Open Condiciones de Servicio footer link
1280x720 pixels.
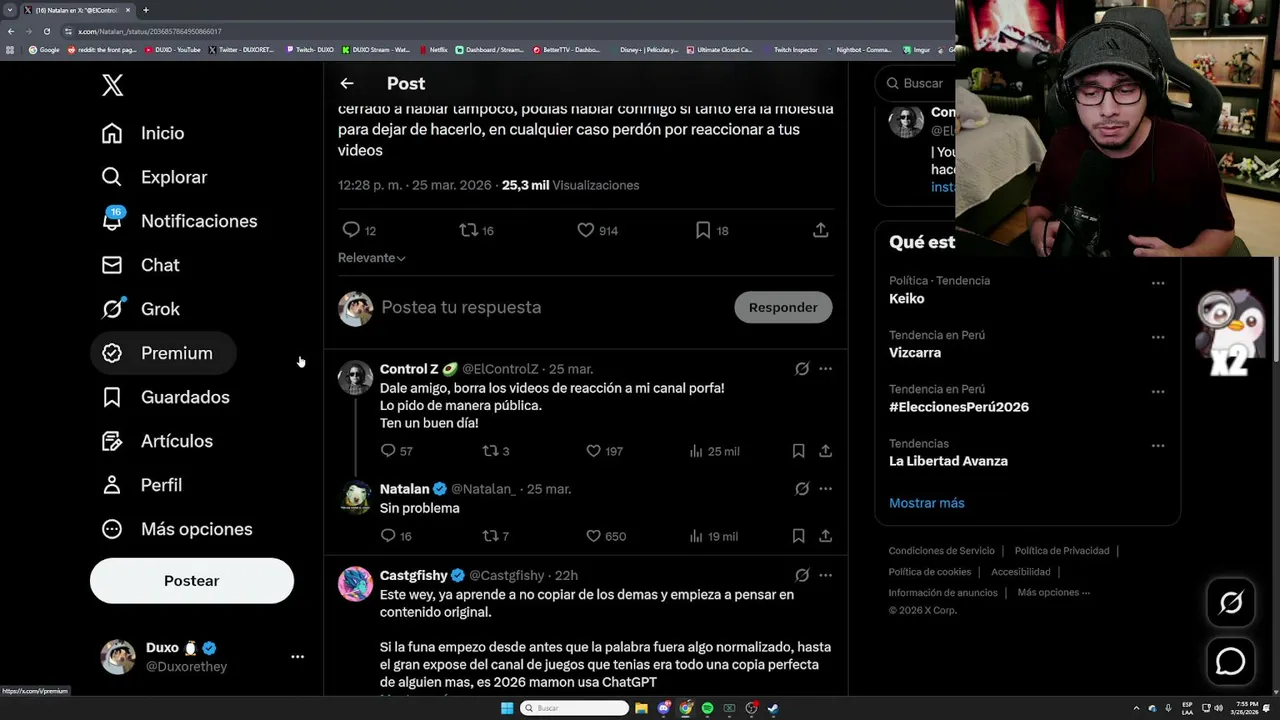pyautogui.click(x=942, y=551)
